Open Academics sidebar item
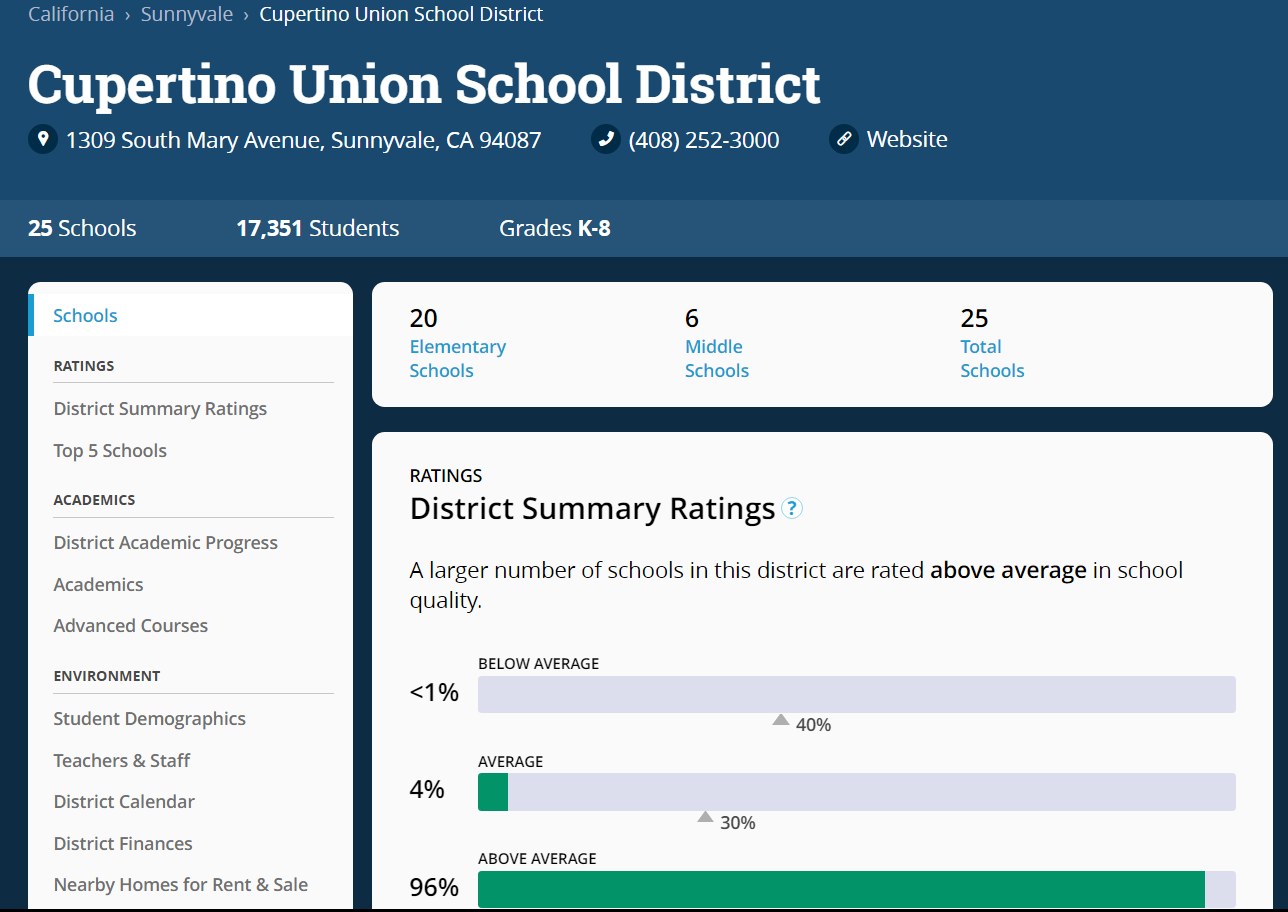This screenshot has height=912, width=1288. [x=98, y=585]
